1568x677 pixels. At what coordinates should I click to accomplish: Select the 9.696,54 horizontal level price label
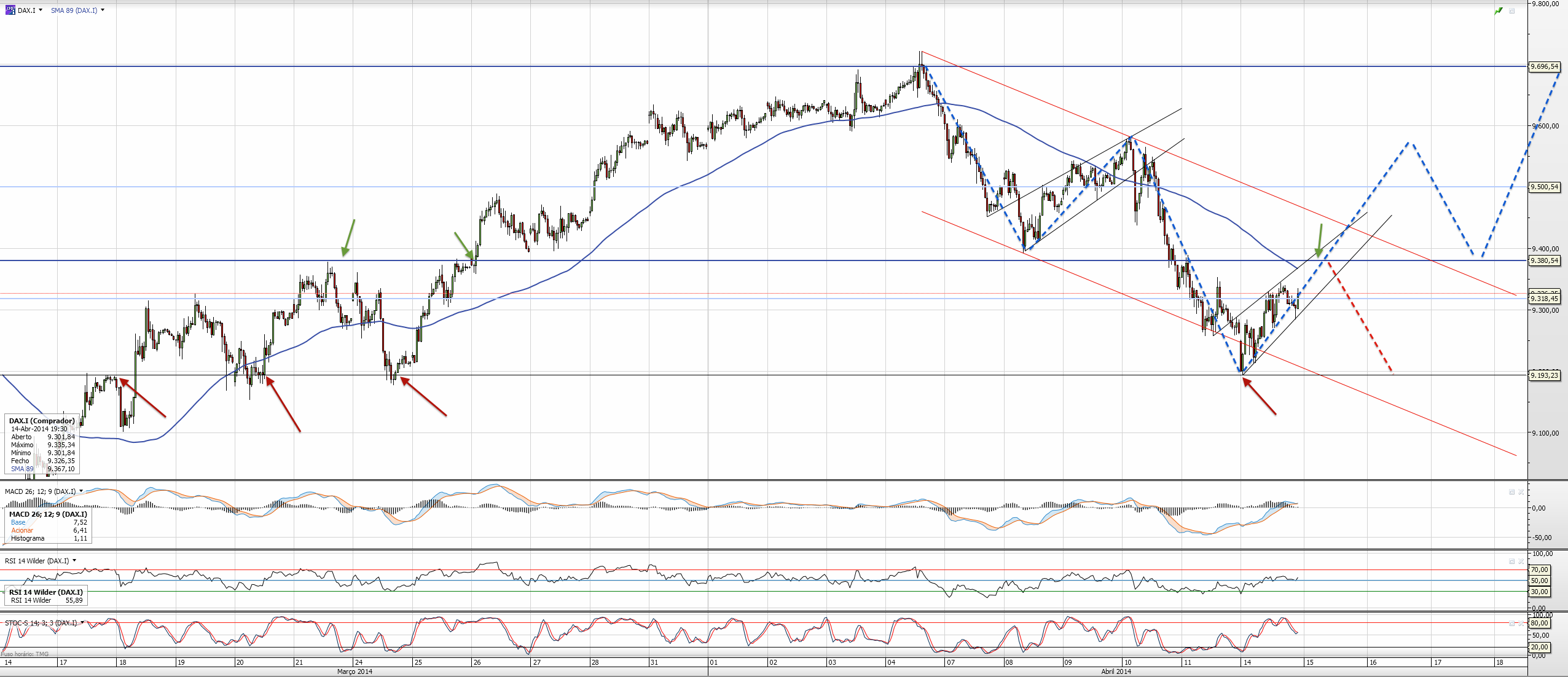click(1545, 66)
